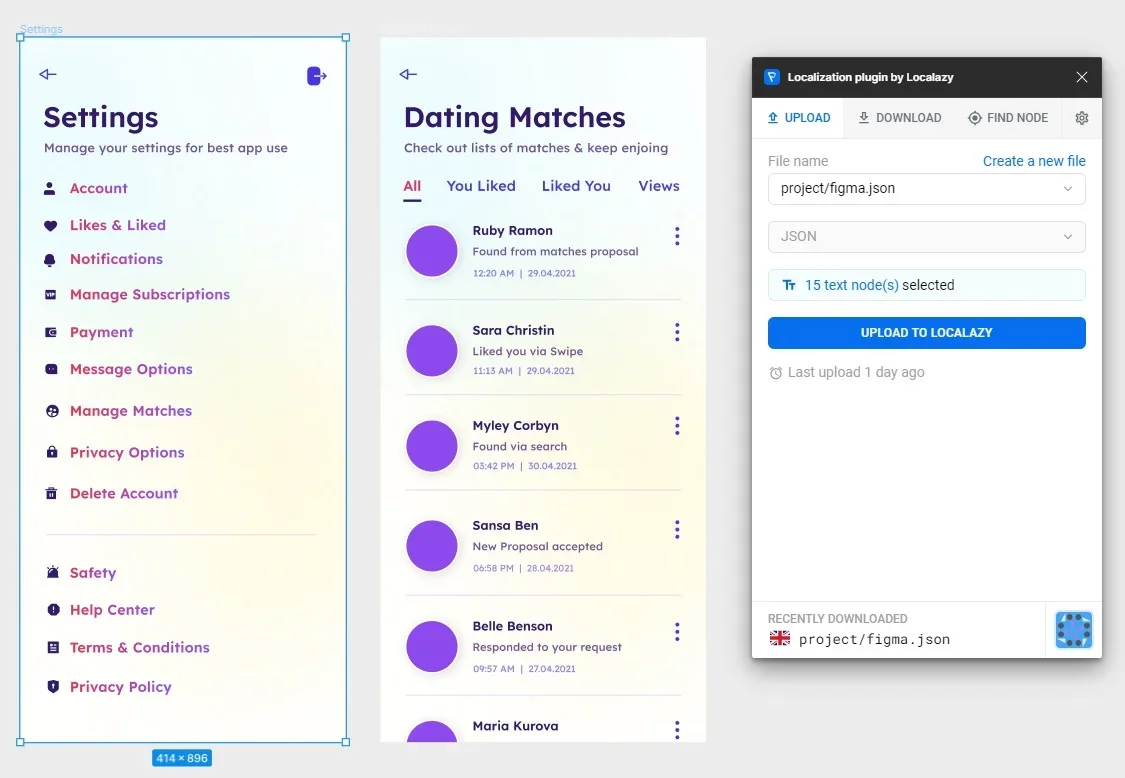
Task: Click the 15 text node(s) link
Action: tap(851, 285)
